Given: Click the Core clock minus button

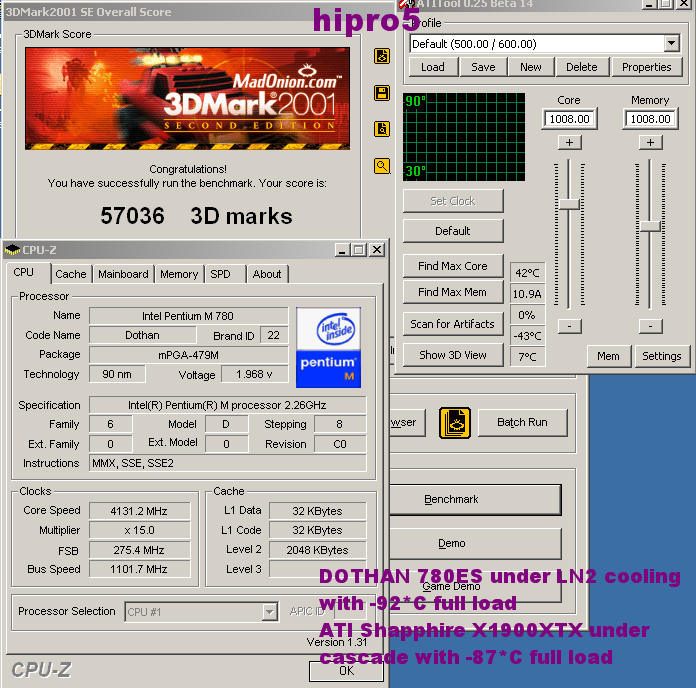Looking at the screenshot, I should [569, 326].
